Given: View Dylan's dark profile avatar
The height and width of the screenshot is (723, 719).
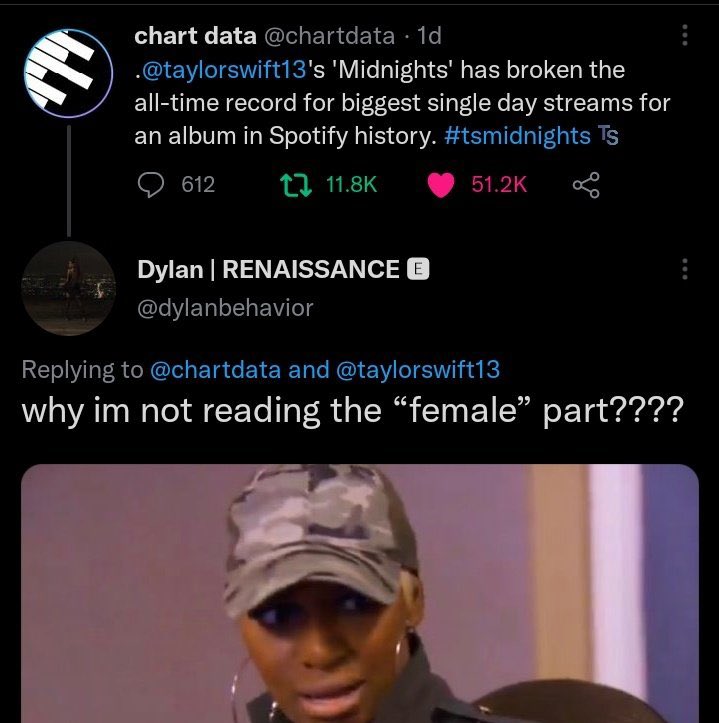Looking at the screenshot, I should pyautogui.click(x=69, y=288).
